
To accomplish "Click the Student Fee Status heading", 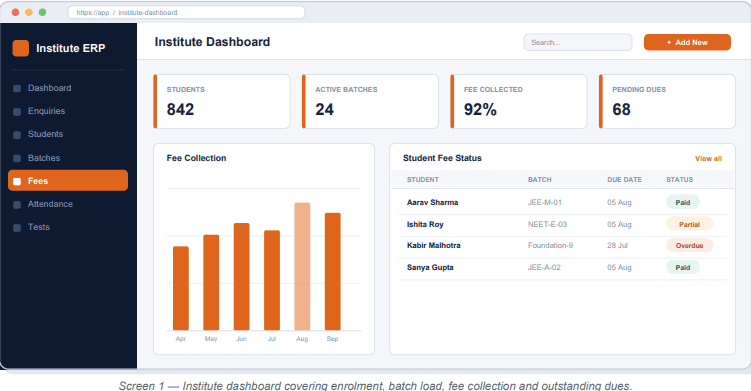I will [442, 158].
